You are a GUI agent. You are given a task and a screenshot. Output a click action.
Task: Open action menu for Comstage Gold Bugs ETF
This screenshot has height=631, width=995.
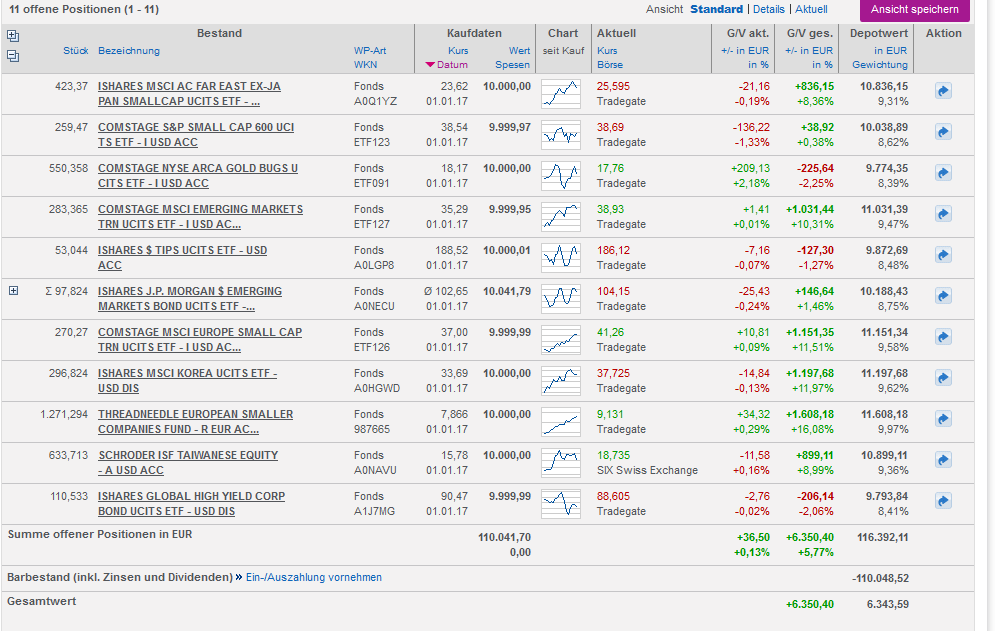942,173
